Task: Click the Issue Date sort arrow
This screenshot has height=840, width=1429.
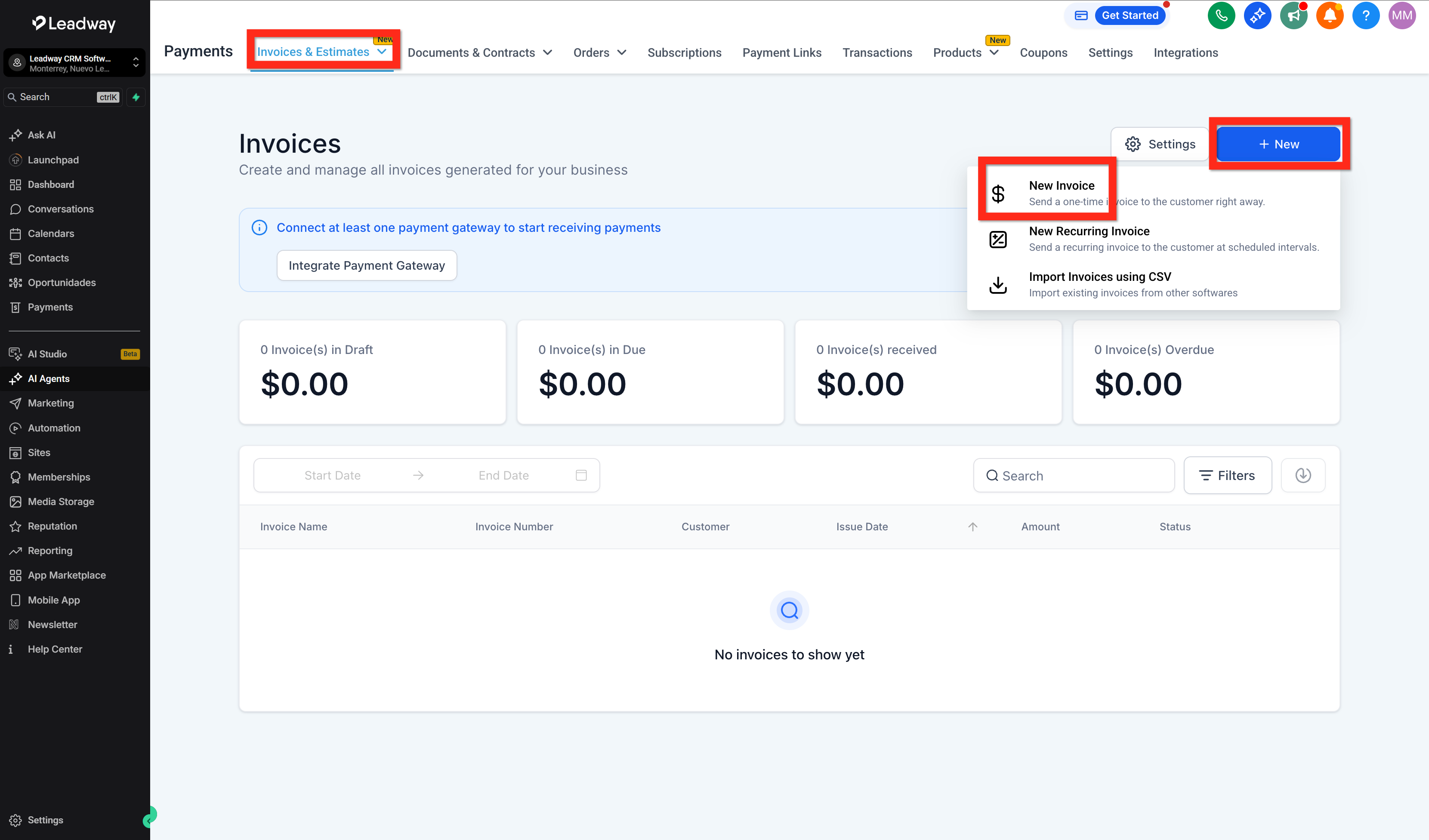Action: pos(972,526)
